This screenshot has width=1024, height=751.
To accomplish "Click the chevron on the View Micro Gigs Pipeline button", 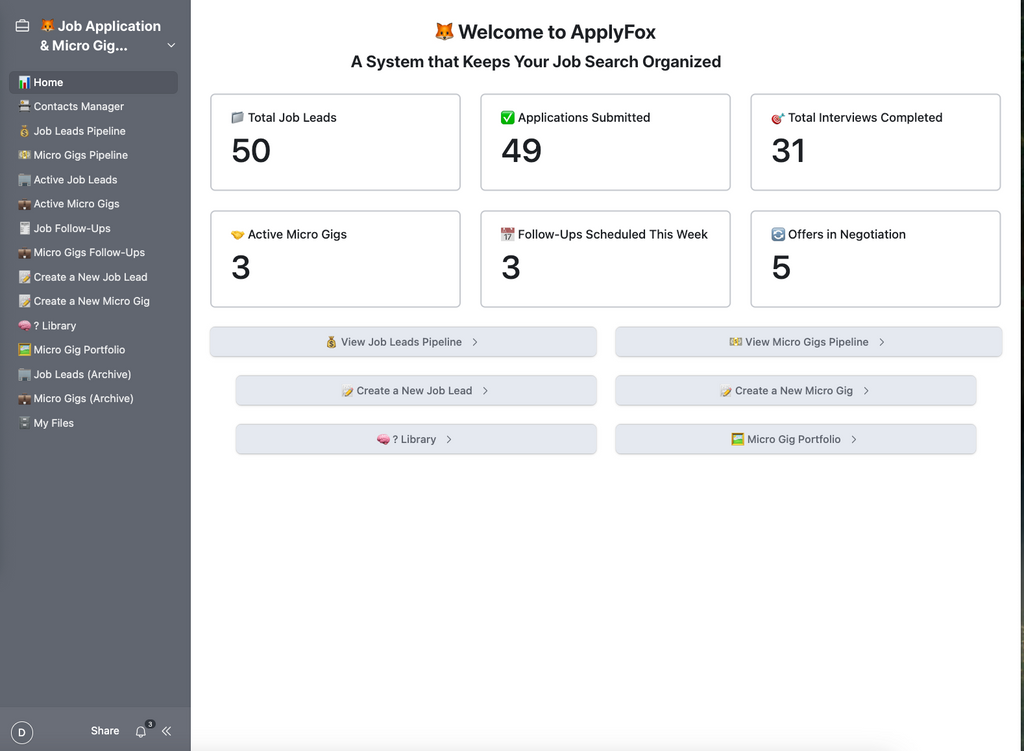I will [882, 342].
